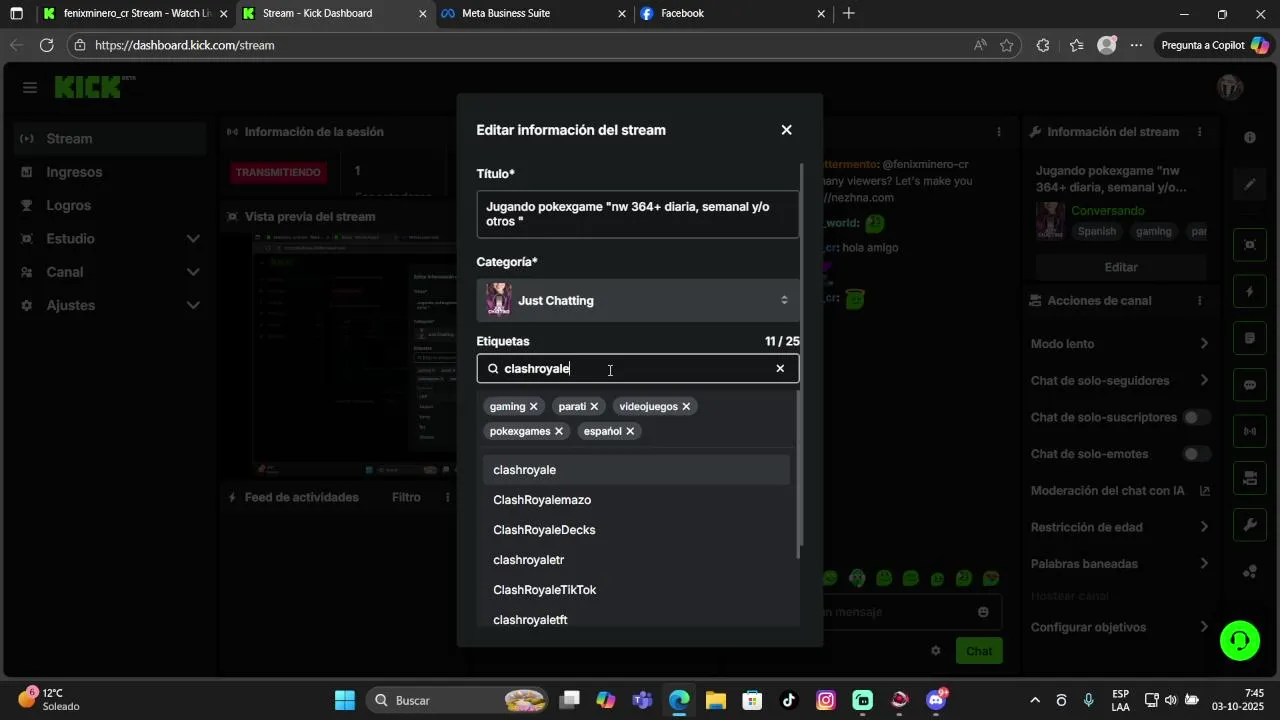Open Instagram from the taskbar
Image resolution: width=1280 pixels, height=720 pixels.
coord(826,700)
